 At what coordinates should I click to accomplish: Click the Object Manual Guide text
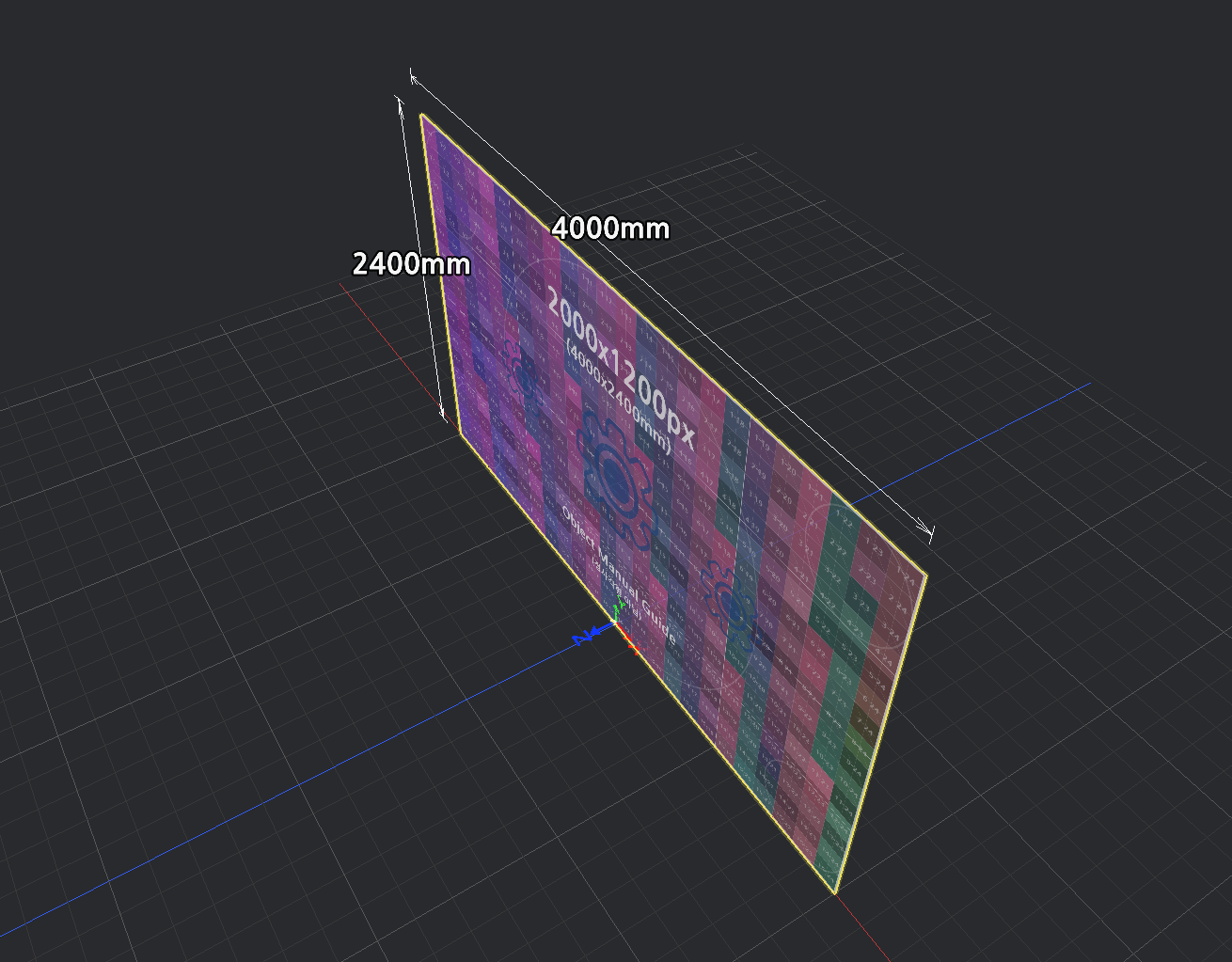coord(618,576)
